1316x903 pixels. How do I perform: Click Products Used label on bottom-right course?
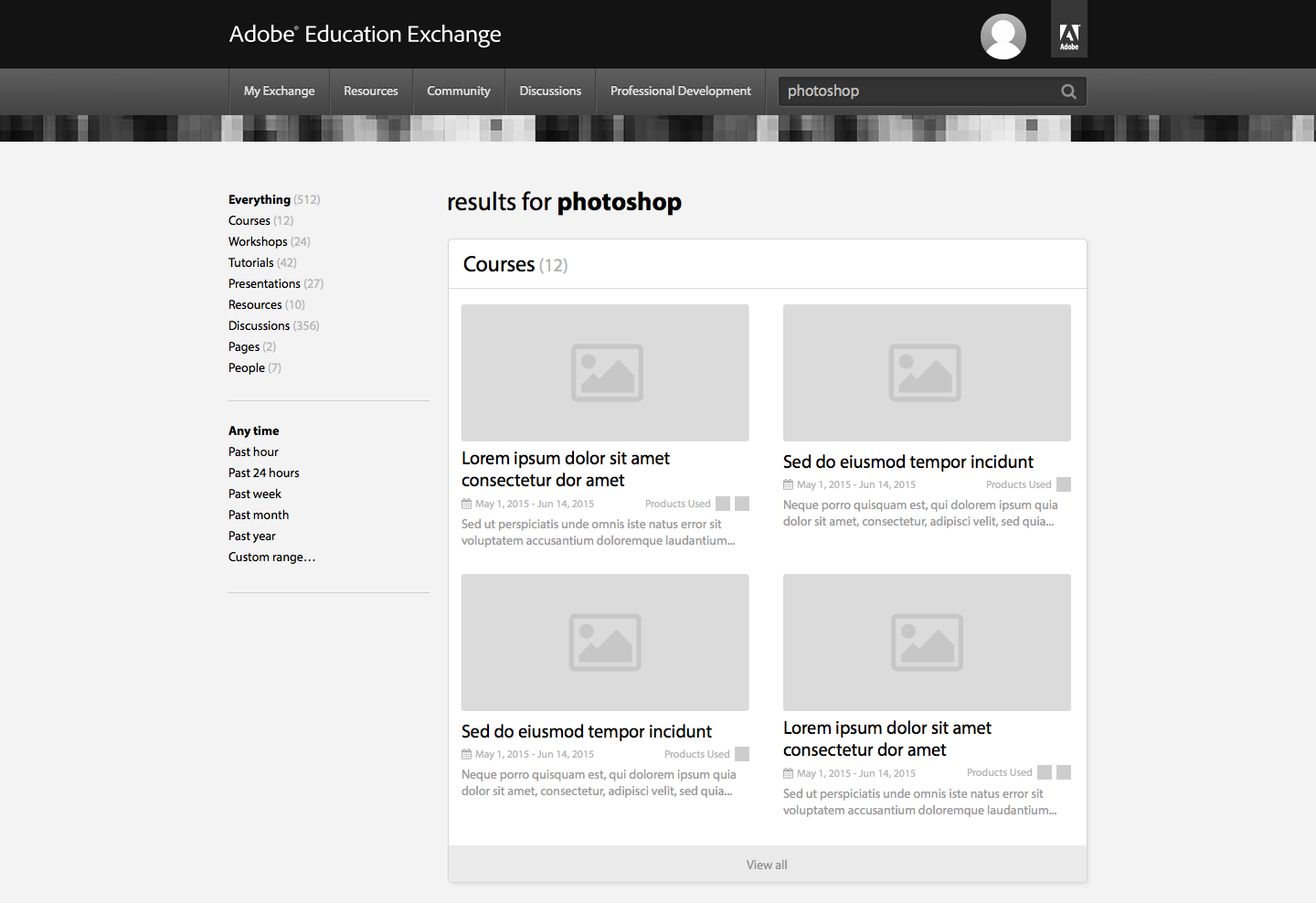pyautogui.click(x=1000, y=772)
